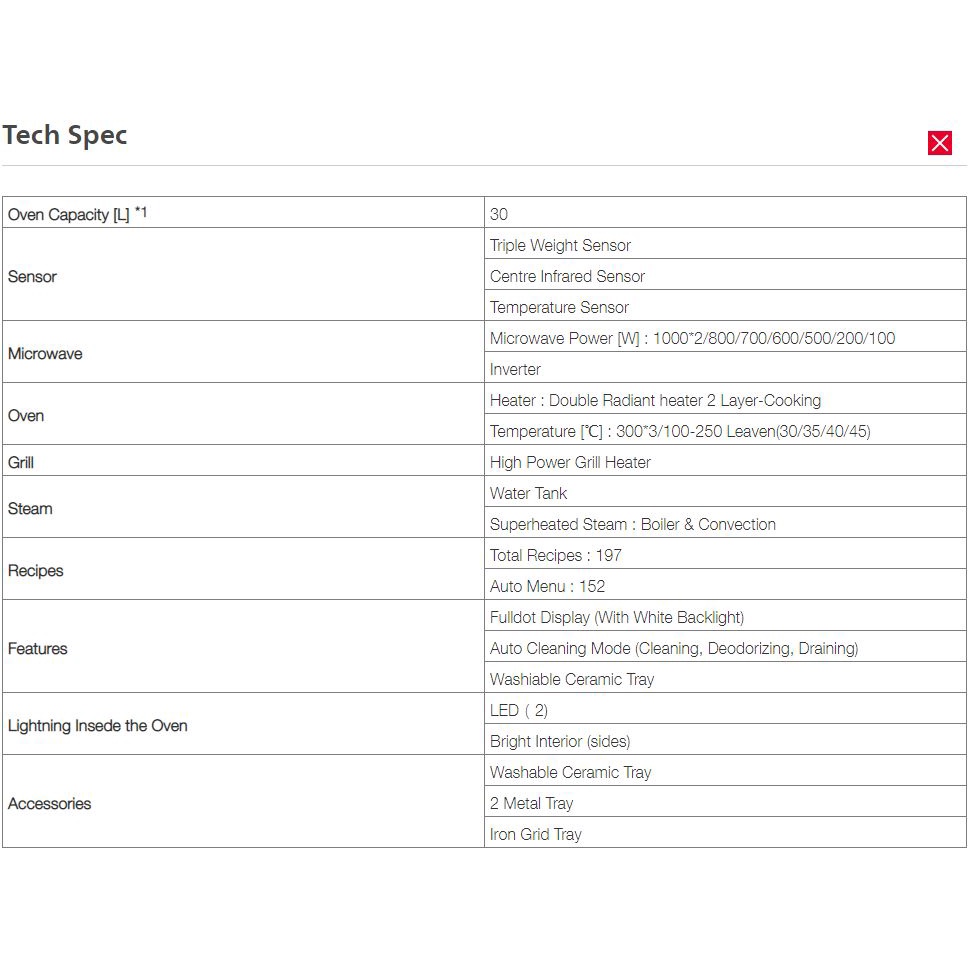The height and width of the screenshot is (969, 969).
Task: Select the Fulldot Display feature cell
Action: 617,617
